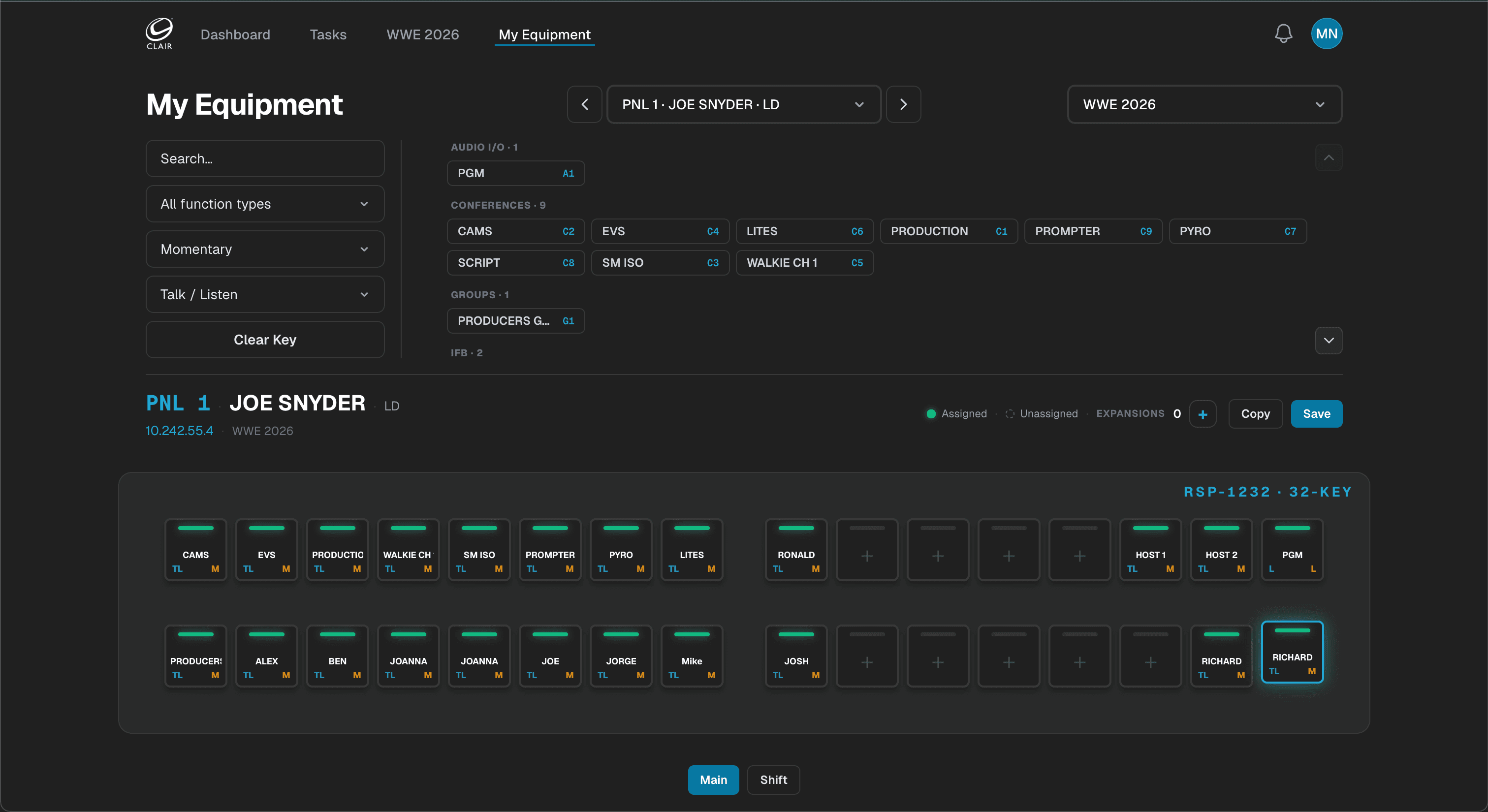Open the Dashboard tab
The width and height of the screenshot is (1488, 812).
(x=235, y=34)
